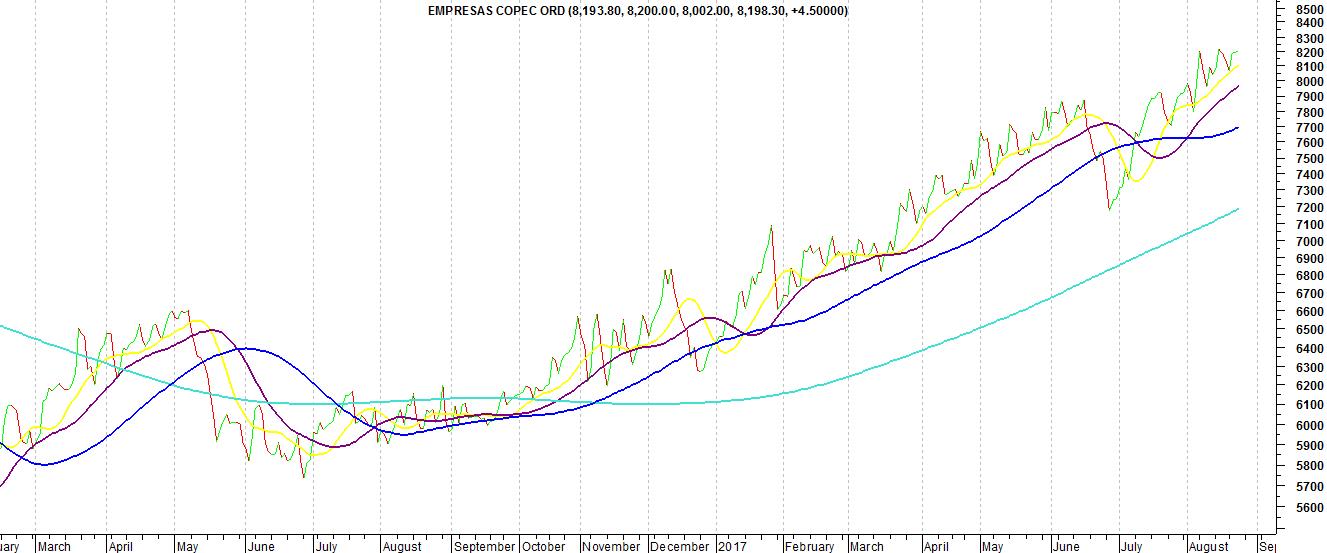Screen dimensions: 1327x553
Task: Click the 6100 price level label
Action: point(1310,405)
